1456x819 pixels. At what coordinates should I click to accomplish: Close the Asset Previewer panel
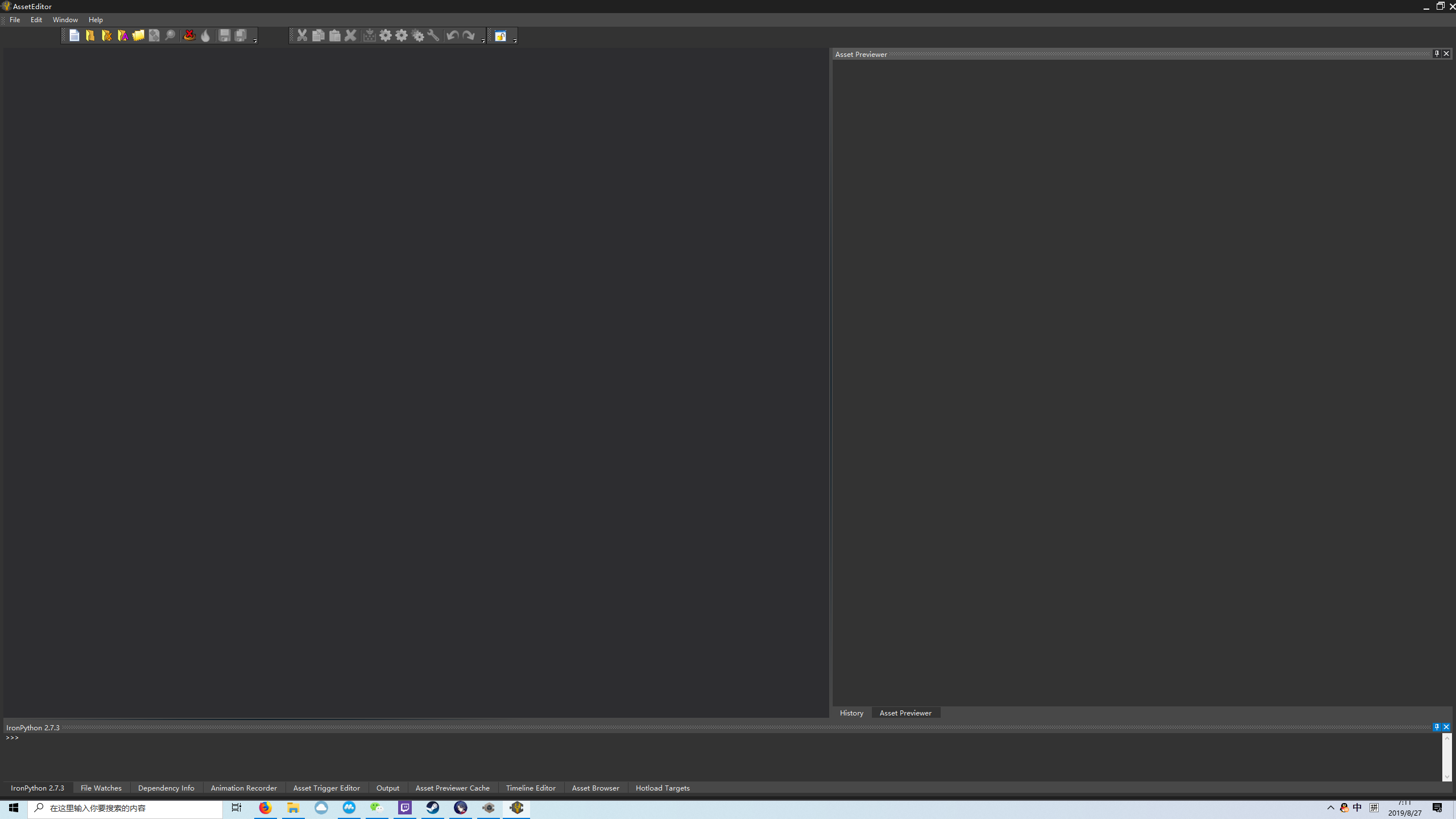coord(1446,53)
